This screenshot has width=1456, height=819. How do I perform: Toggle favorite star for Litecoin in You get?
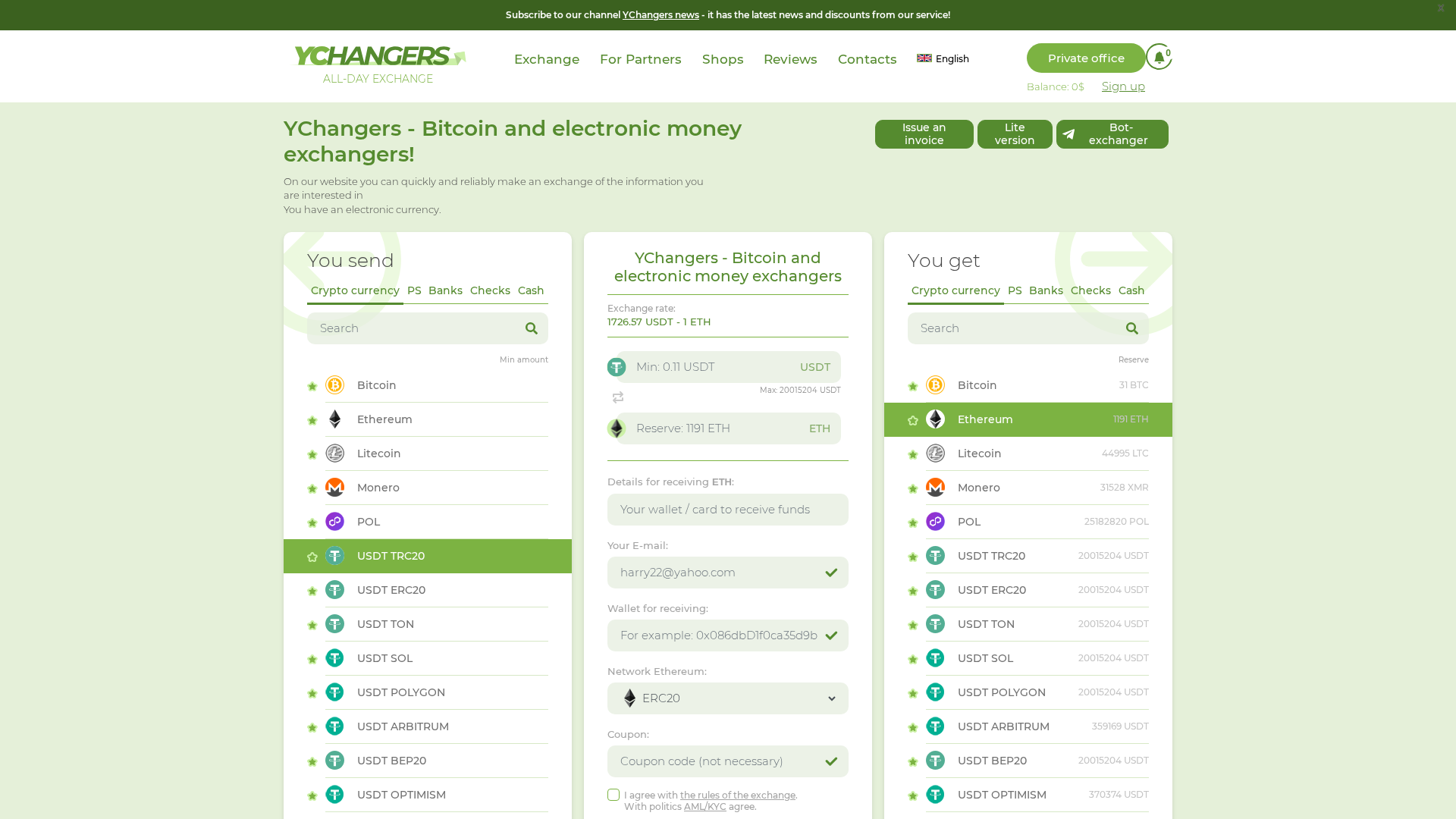point(912,455)
